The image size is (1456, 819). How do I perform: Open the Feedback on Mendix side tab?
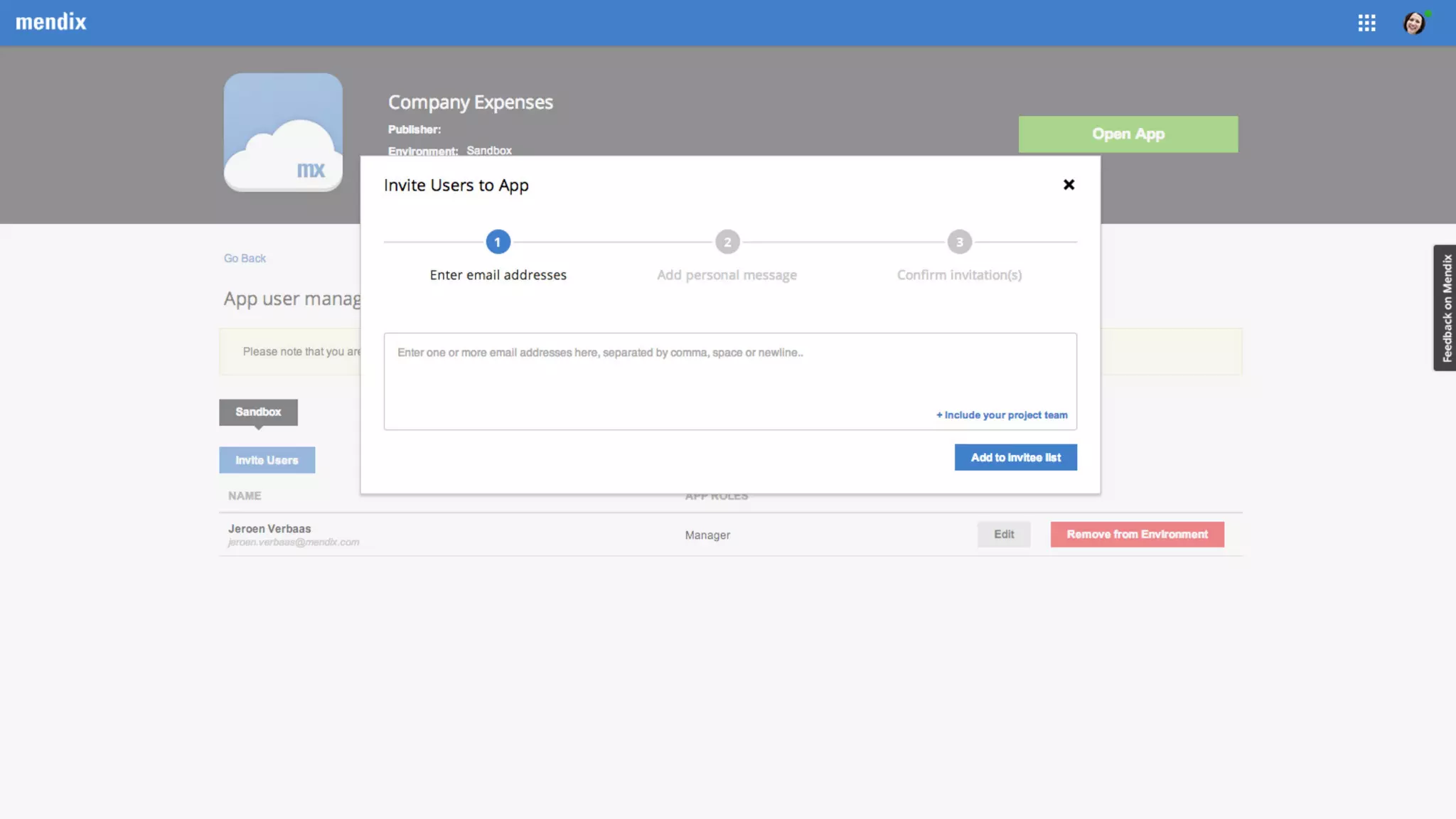tap(1445, 308)
